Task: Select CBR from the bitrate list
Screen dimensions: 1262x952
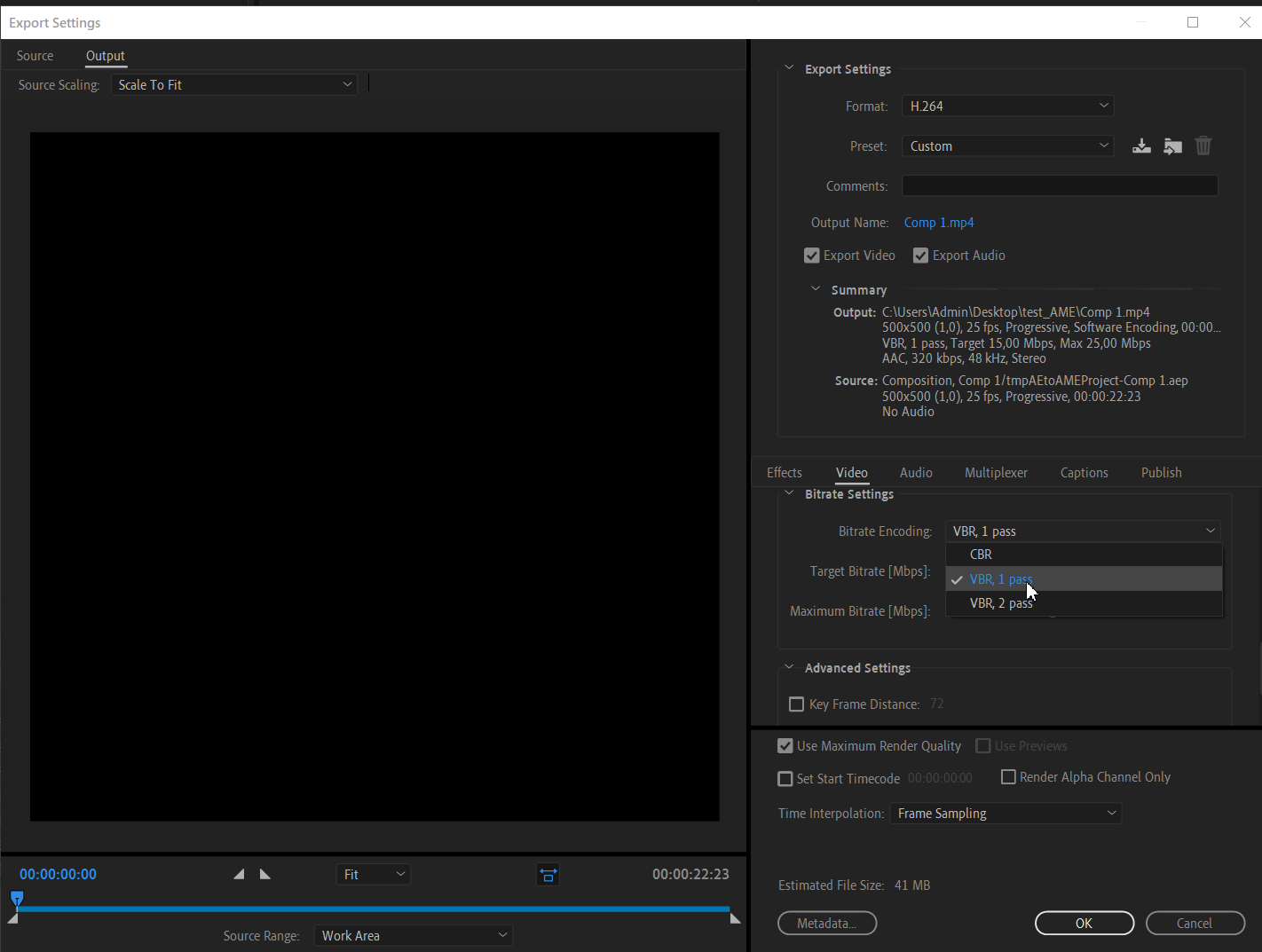Action: coord(1085,555)
